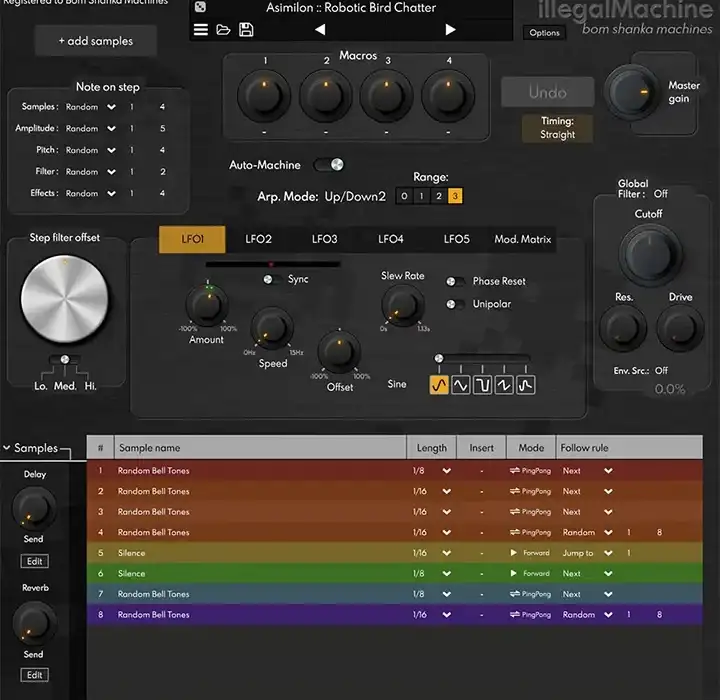Click the Undo button

[547, 92]
